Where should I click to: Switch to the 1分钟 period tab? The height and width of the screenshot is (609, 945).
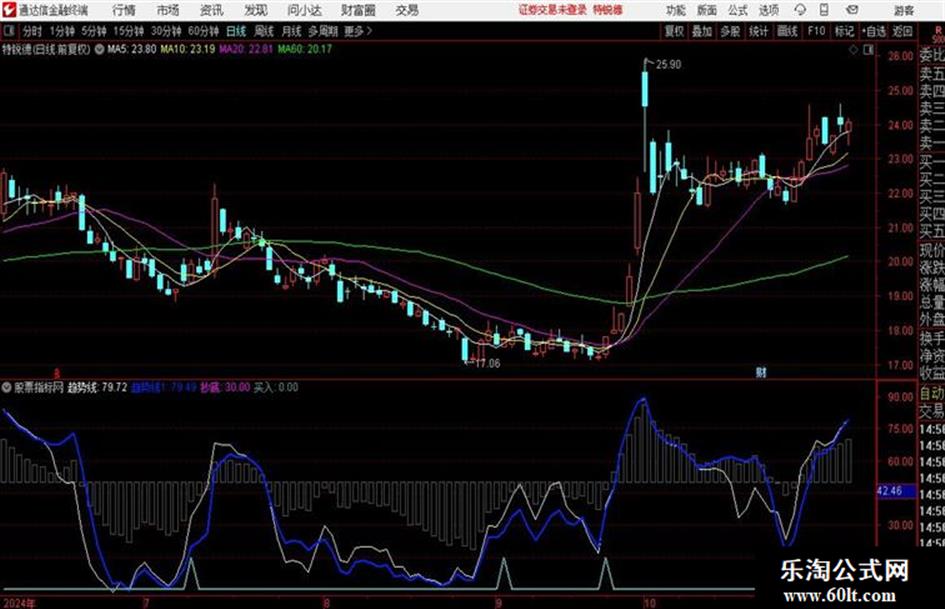coord(62,31)
